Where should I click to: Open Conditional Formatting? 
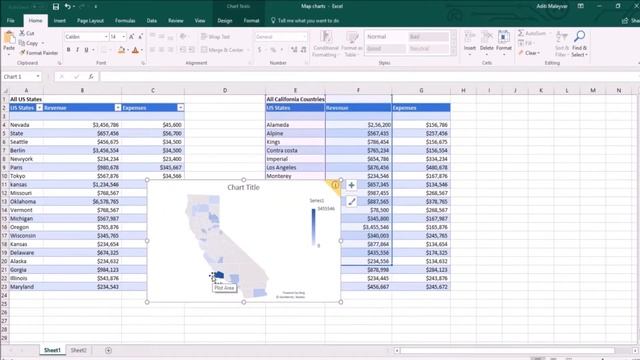326,44
